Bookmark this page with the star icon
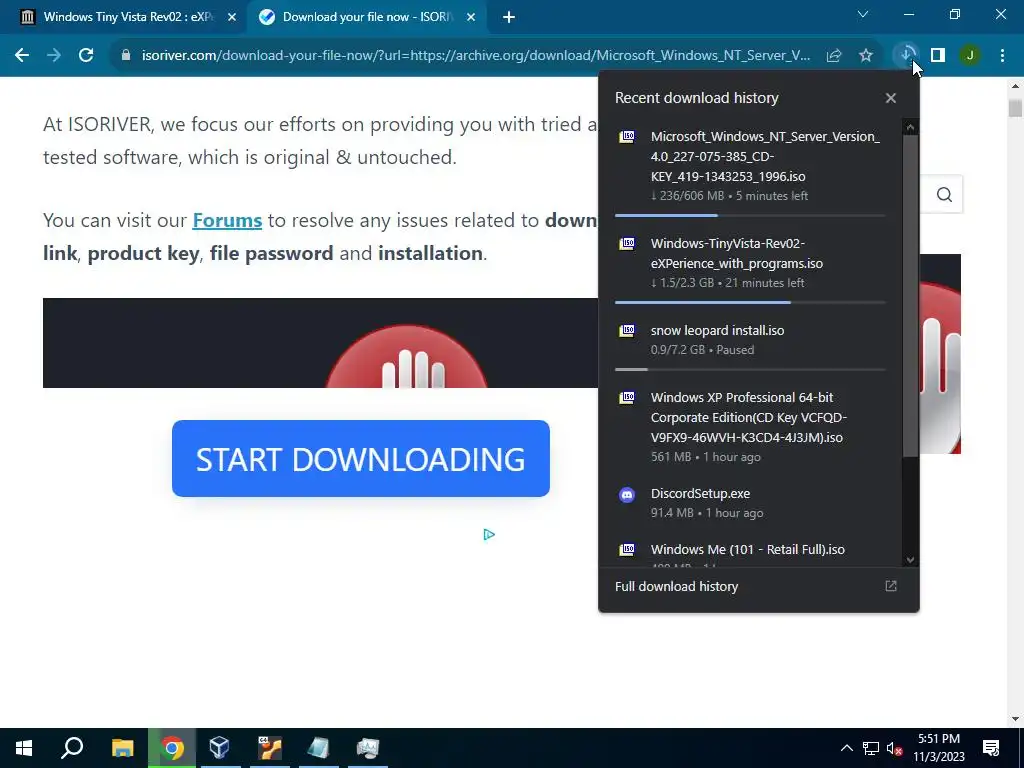Image resolution: width=1024 pixels, height=768 pixels. (x=866, y=56)
